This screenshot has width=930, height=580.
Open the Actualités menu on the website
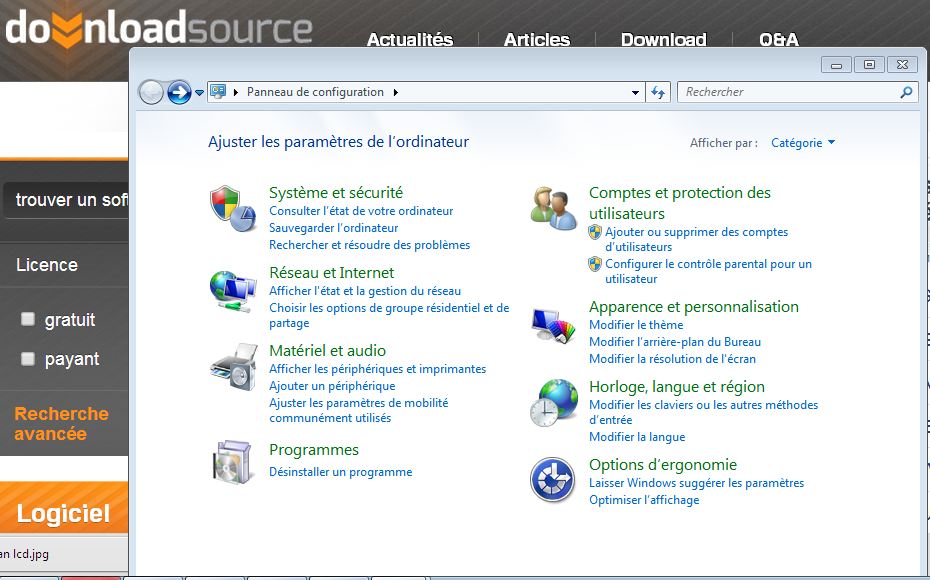click(410, 40)
